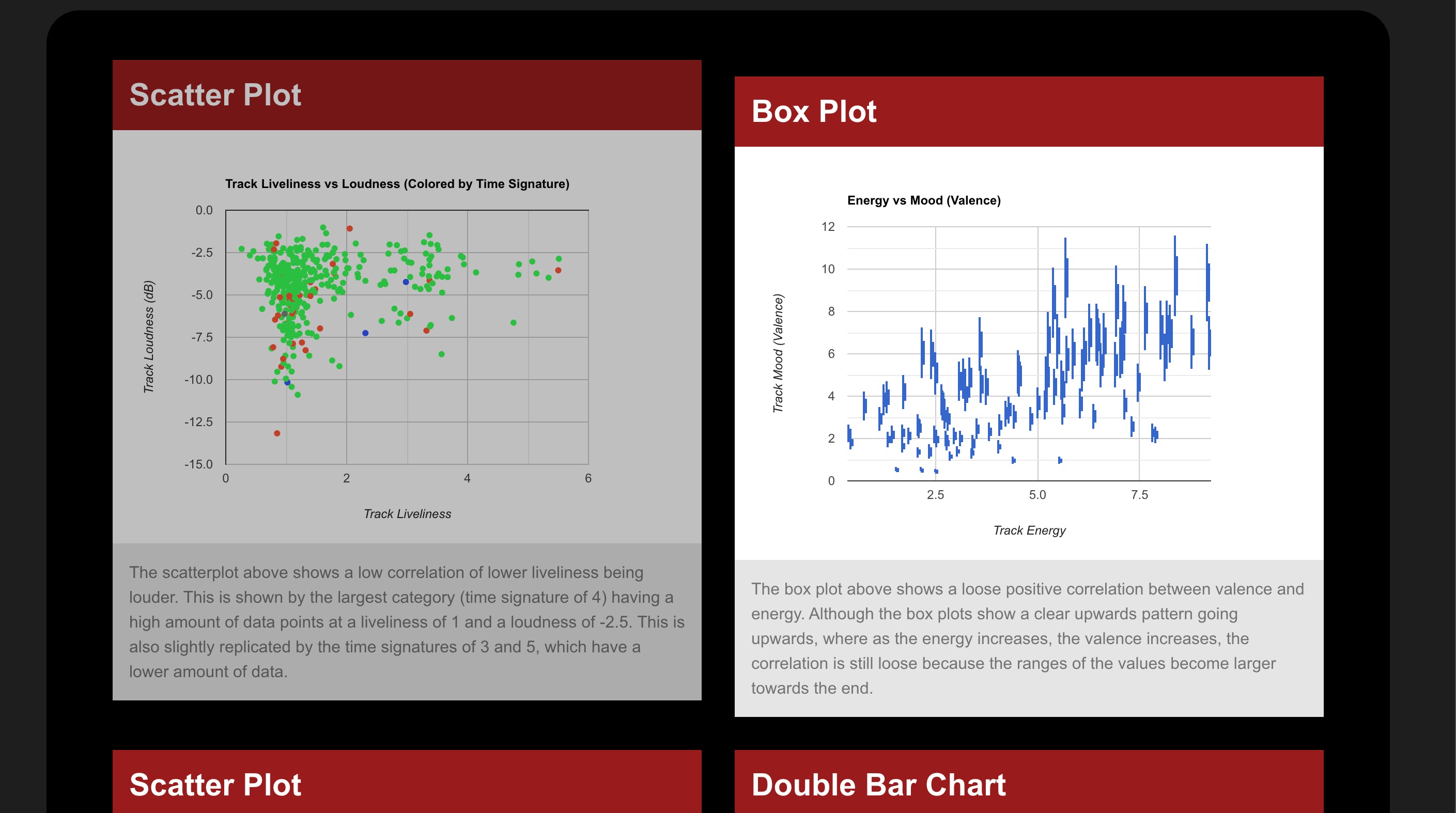Viewport: 1456px width, 813px height.
Task: Click the -15.0 tick label on the loudness axis
Action: 198,464
